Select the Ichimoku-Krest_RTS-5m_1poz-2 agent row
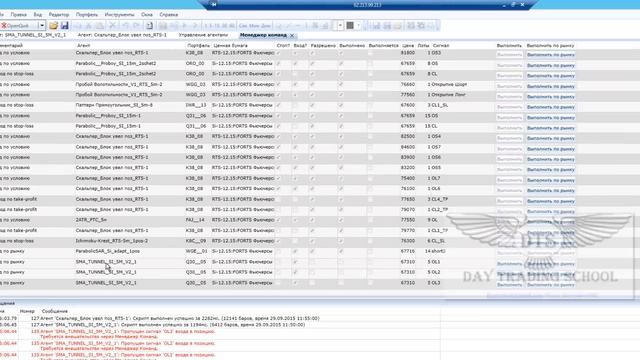This screenshot has height=360, width=640. click(x=112, y=241)
